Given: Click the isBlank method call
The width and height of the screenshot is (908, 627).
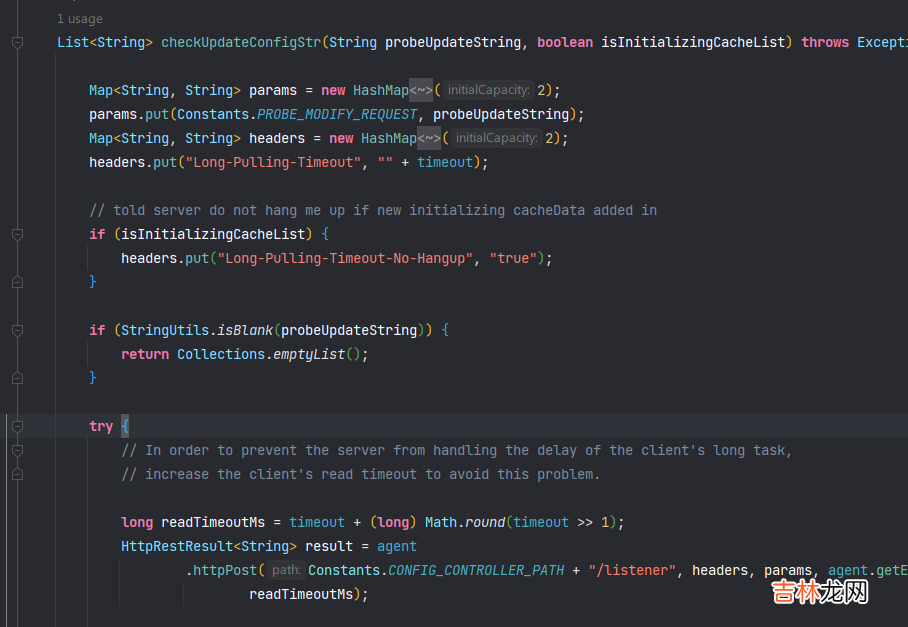Looking at the screenshot, I should click(x=248, y=330).
